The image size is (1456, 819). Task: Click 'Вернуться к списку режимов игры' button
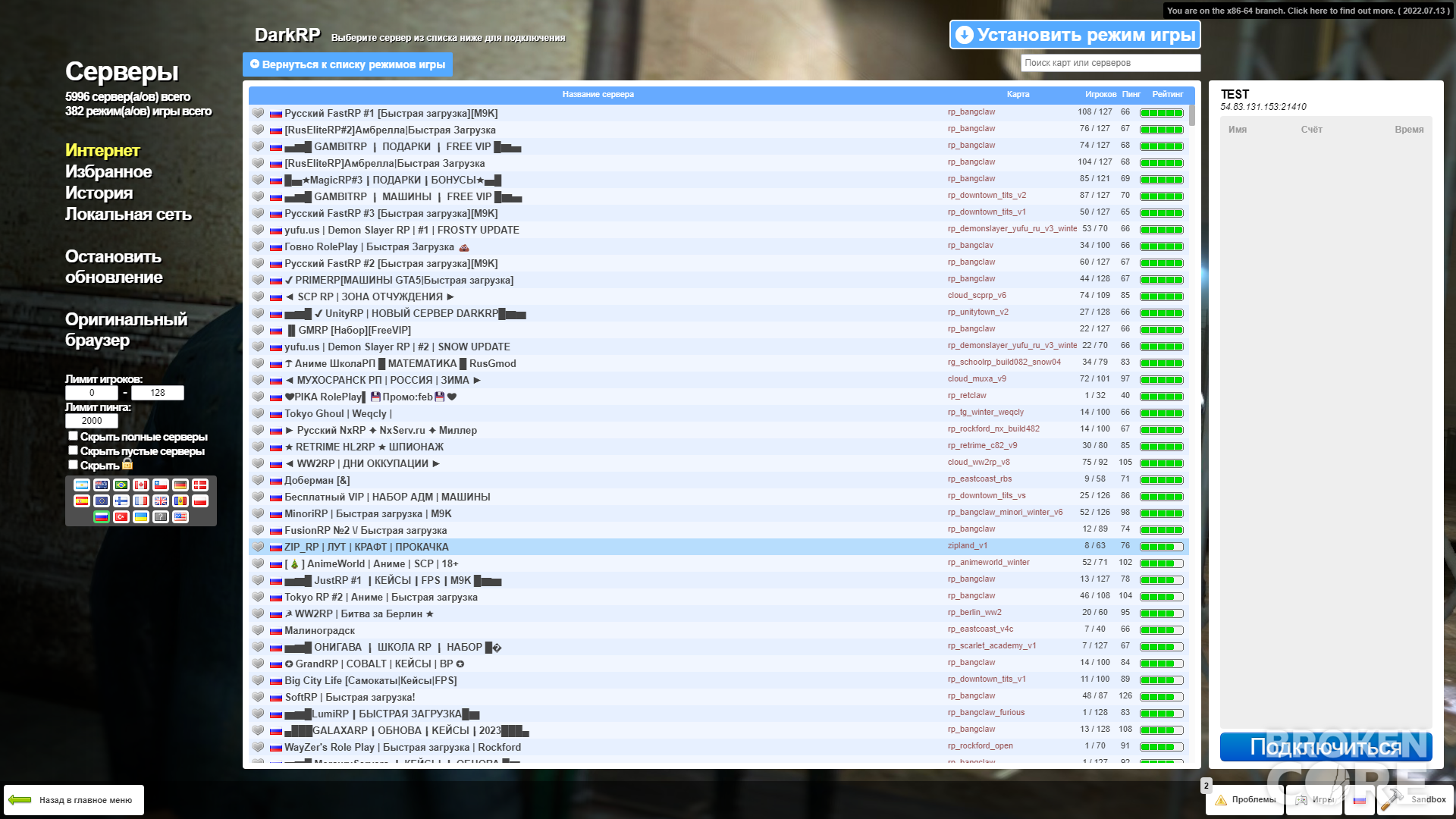[x=347, y=64]
